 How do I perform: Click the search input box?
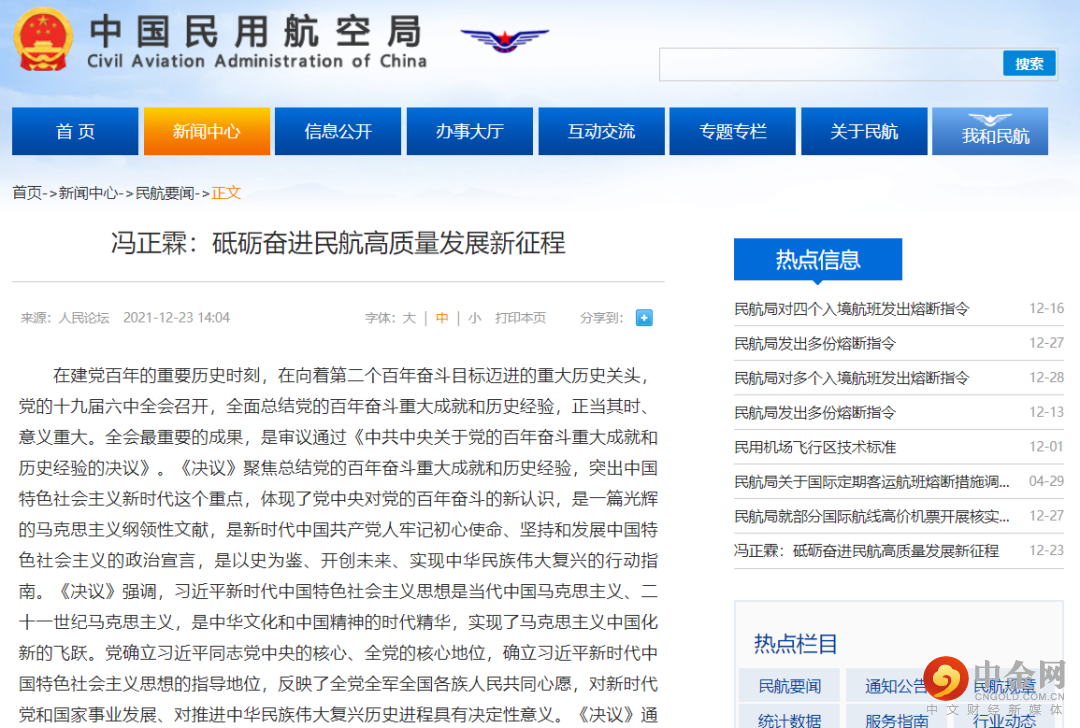coord(830,64)
